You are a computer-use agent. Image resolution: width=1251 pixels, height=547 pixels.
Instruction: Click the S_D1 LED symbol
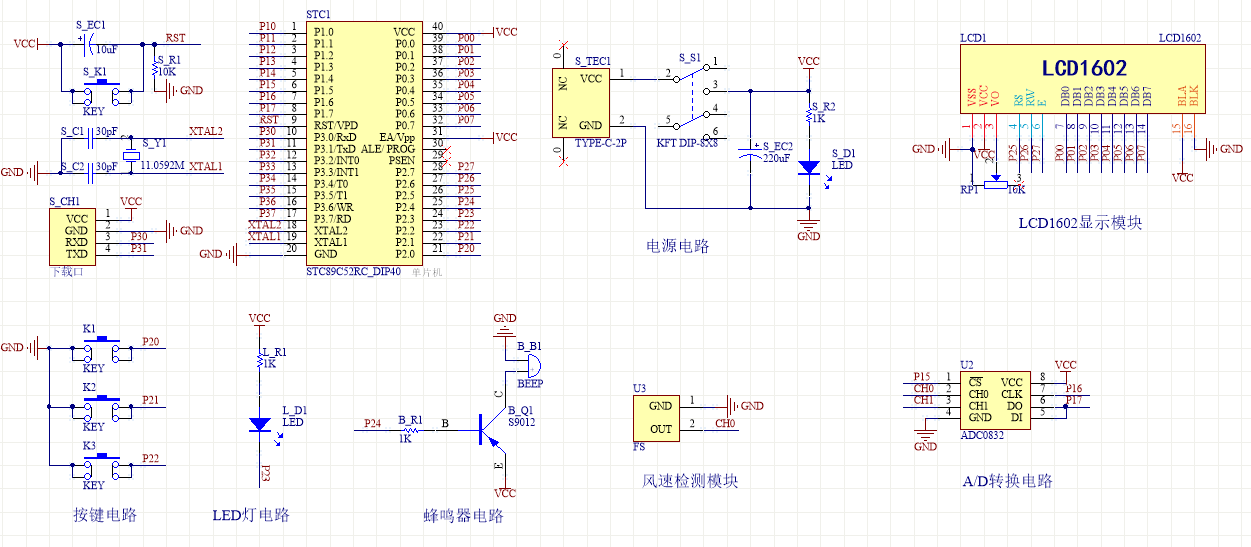(x=809, y=168)
